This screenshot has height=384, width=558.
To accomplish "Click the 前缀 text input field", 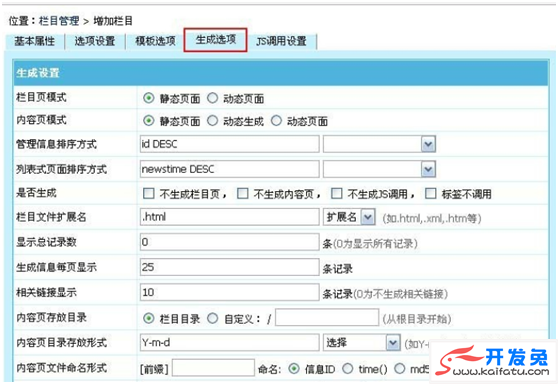I will 213,368.
